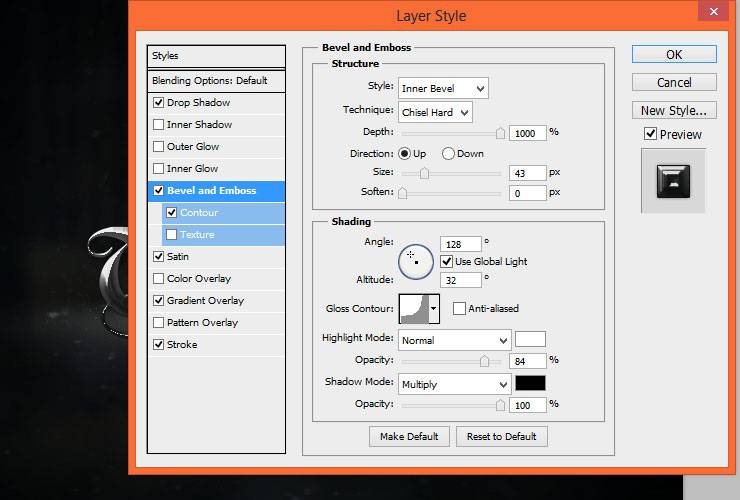Expand the Highlight Mode dropdown
The image size is (740, 500).
454,340
